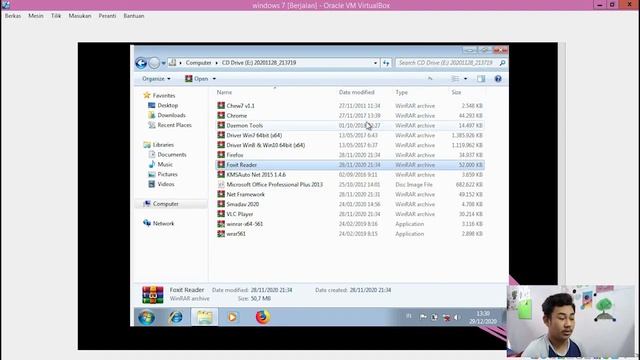Image resolution: width=640 pixels, height=360 pixels.
Task: Click the Driver Win7 64bit archive icon
Action: click(x=221, y=135)
